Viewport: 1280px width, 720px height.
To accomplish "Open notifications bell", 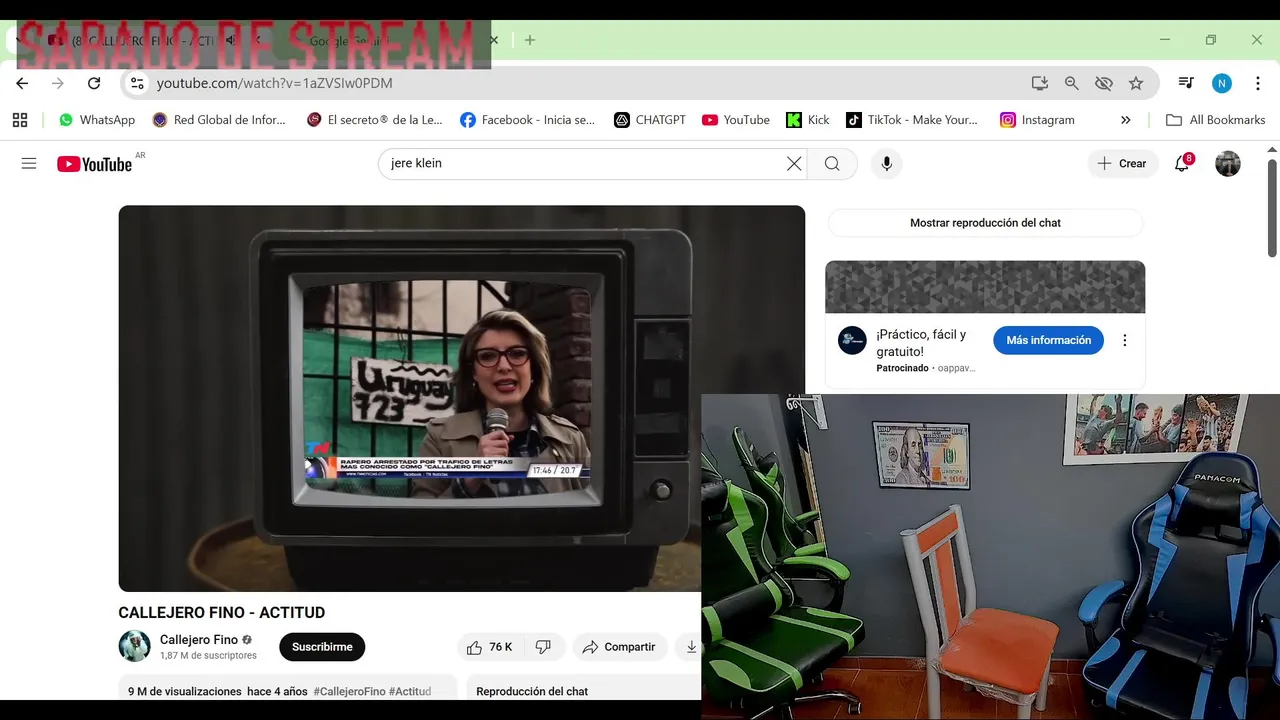I will click(x=1182, y=164).
